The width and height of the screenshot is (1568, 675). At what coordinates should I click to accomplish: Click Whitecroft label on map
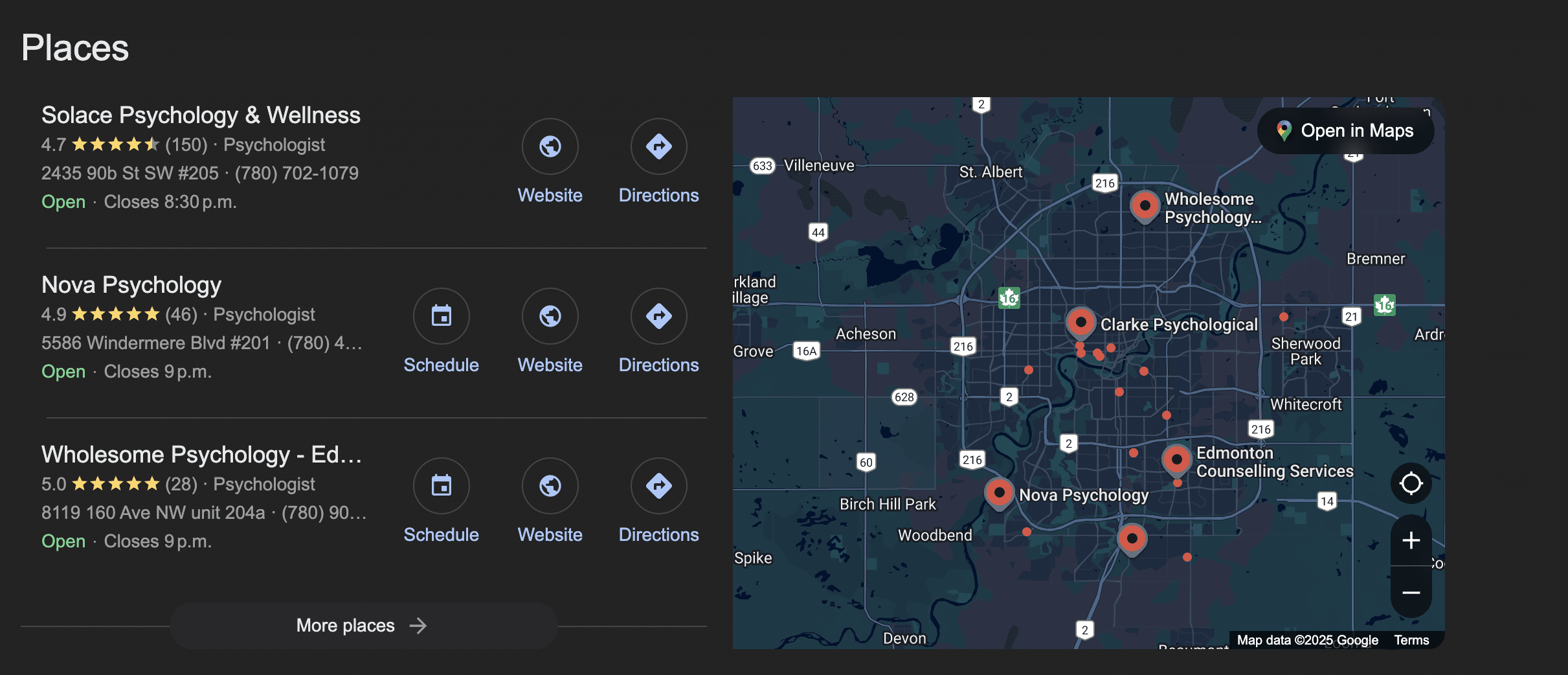pos(1306,405)
